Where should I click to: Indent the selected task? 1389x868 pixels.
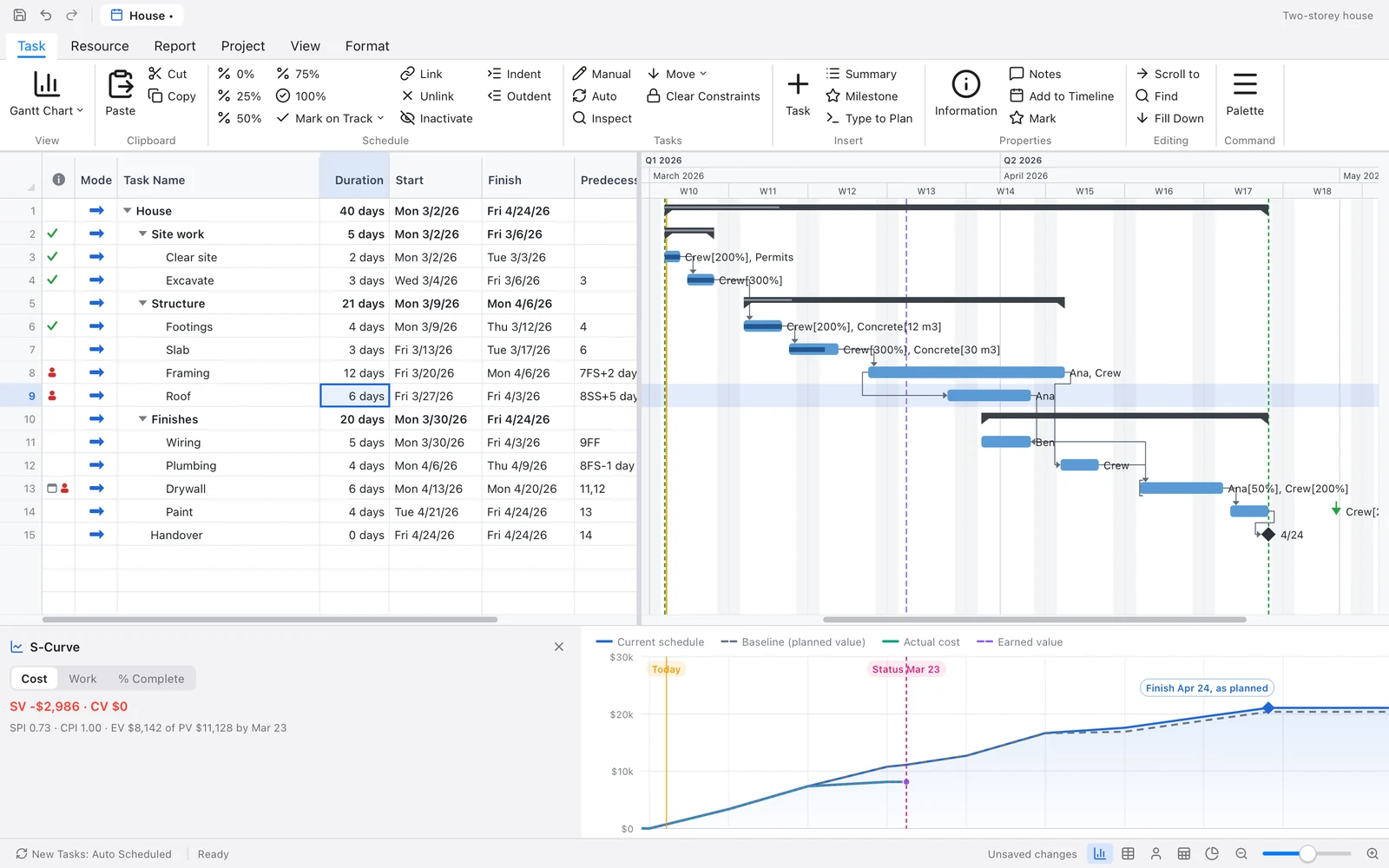(514, 74)
